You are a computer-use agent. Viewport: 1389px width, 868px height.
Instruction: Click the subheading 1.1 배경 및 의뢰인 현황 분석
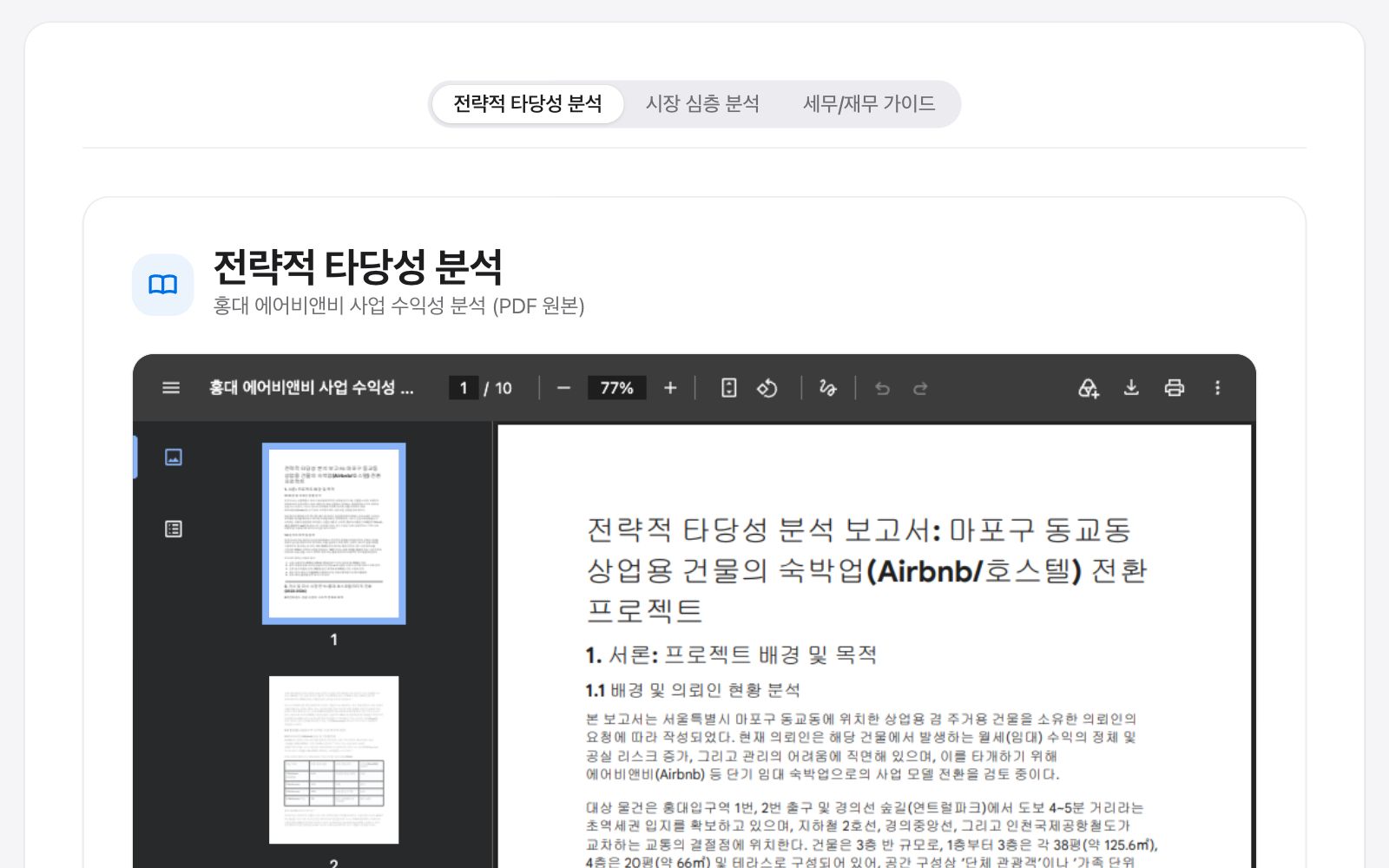point(693,690)
